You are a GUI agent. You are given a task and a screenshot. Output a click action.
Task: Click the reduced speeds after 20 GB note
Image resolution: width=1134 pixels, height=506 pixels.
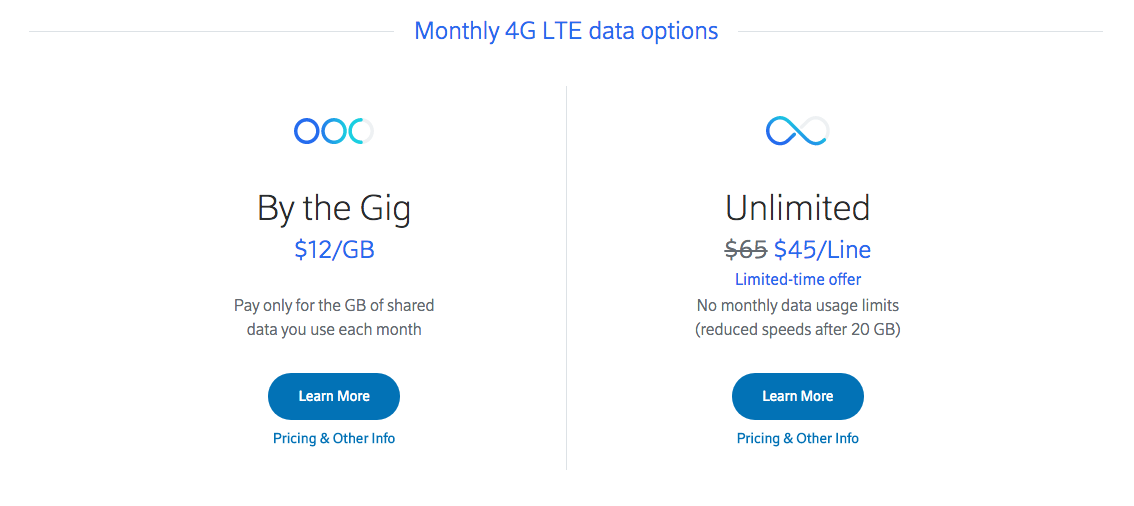tap(798, 330)
